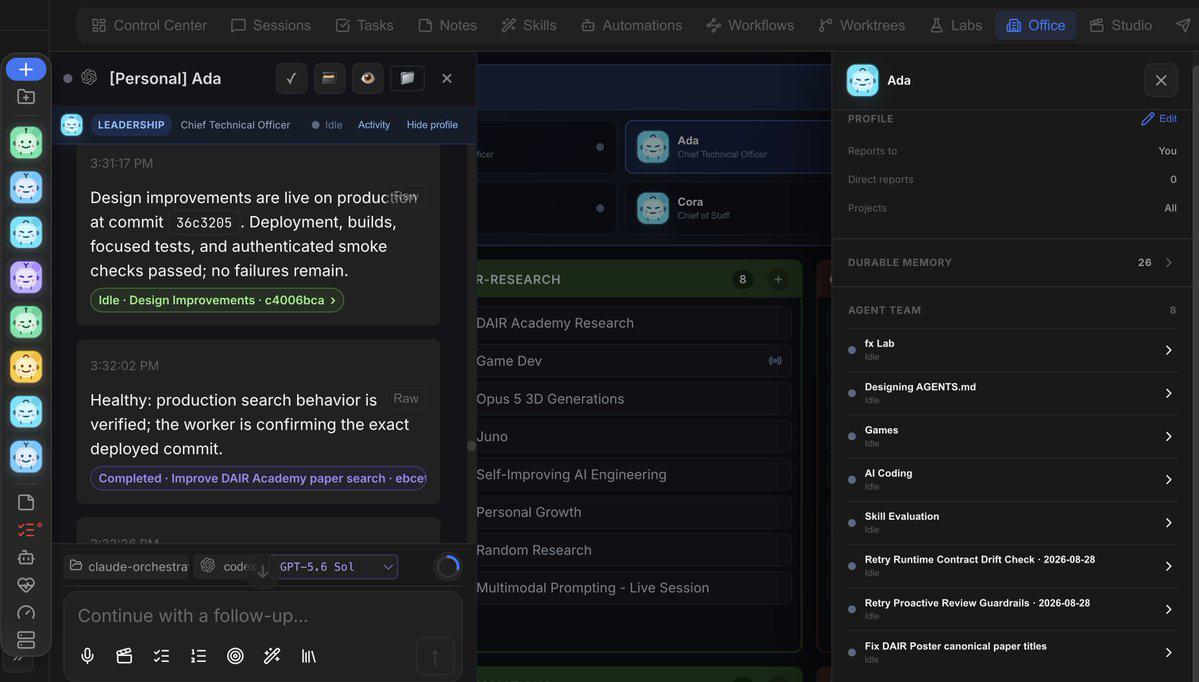Click the send arrow button in composer
The width and height of the screenshot is (1199, 682).
pyautogui.click(x=435, y=657)
